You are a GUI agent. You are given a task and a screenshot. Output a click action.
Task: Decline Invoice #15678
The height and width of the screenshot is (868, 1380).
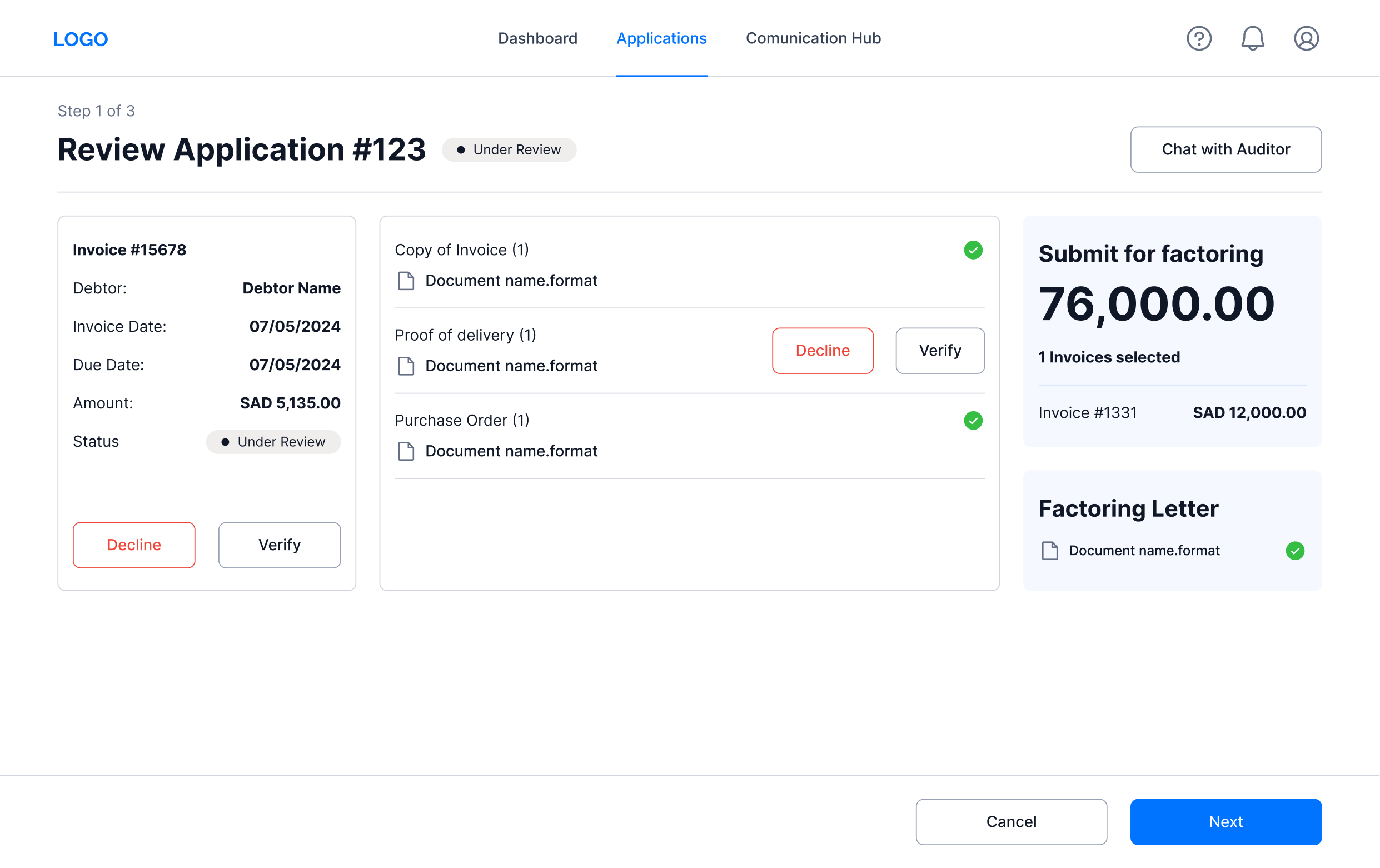coord(133,545)
